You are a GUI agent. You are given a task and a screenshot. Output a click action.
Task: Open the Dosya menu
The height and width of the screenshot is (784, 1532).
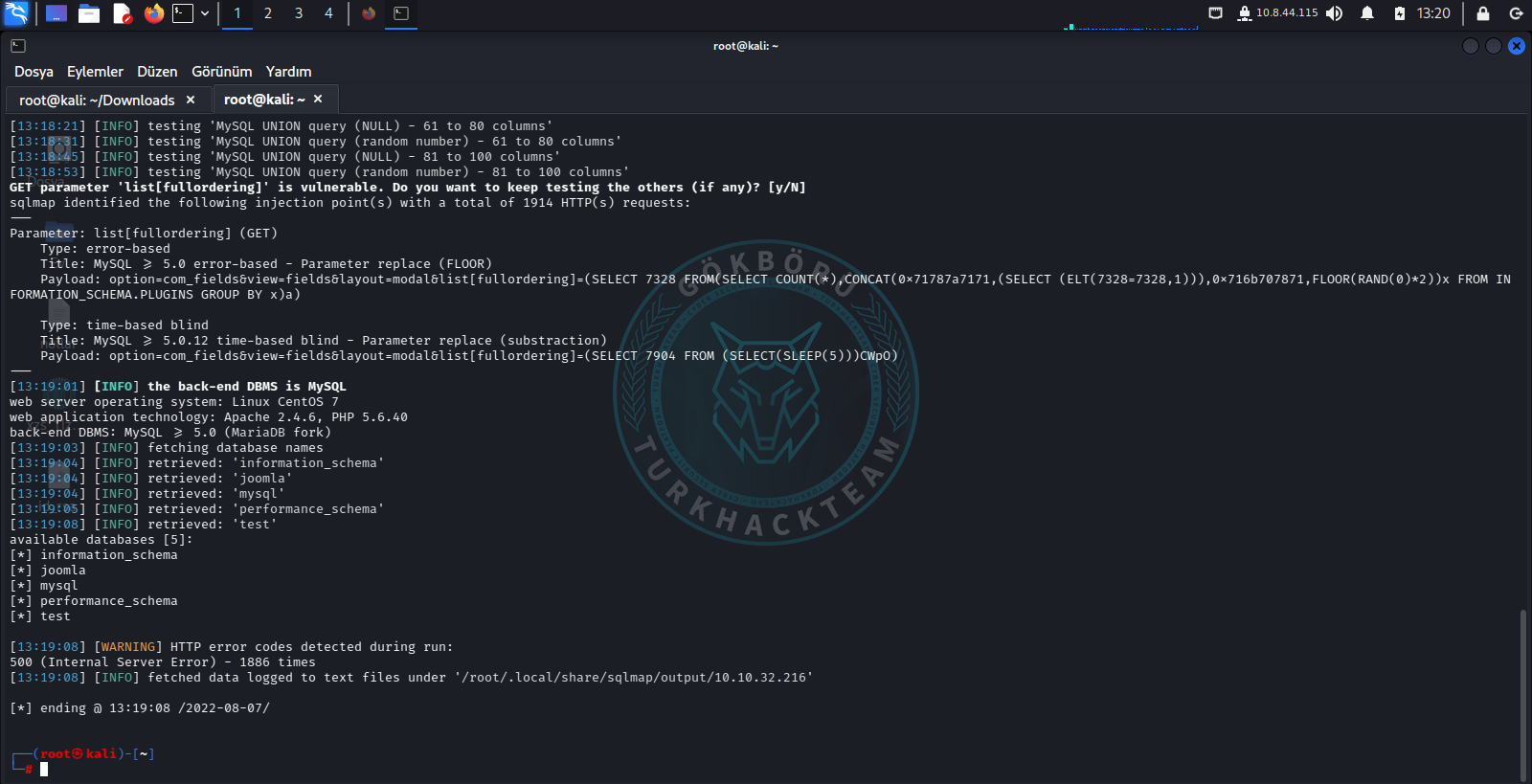34,72
